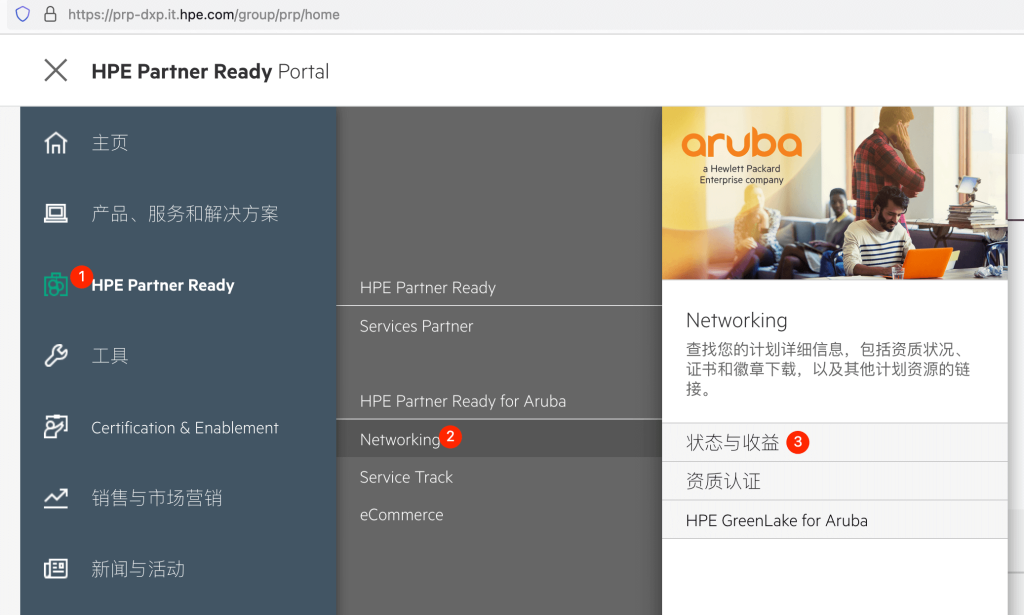Open 资质认证 link
This screenshot has height=615, width=1024.
[x=835, y=481]
